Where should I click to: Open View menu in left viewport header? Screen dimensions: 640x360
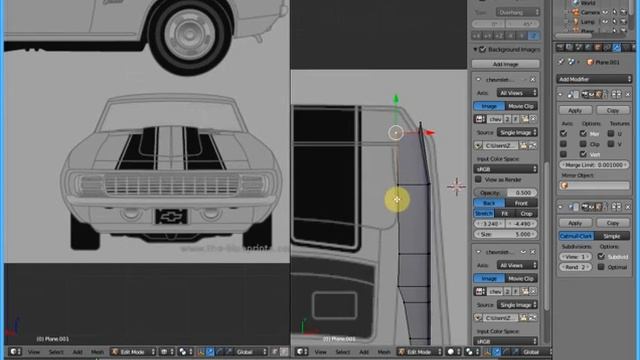[34, 351]
